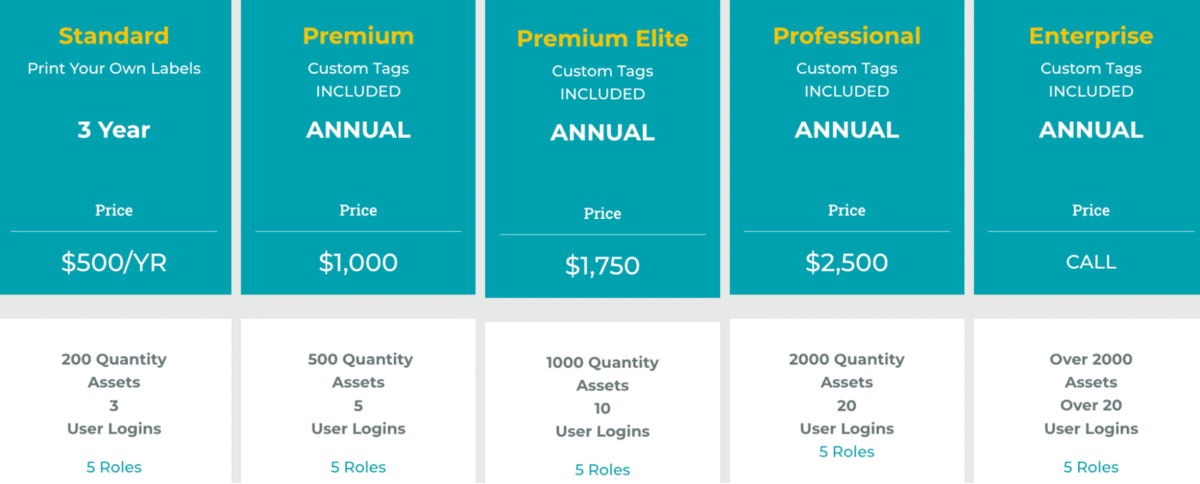Choose the $2,500 price
1200x484 pixels.
click(x=847, y=263)
